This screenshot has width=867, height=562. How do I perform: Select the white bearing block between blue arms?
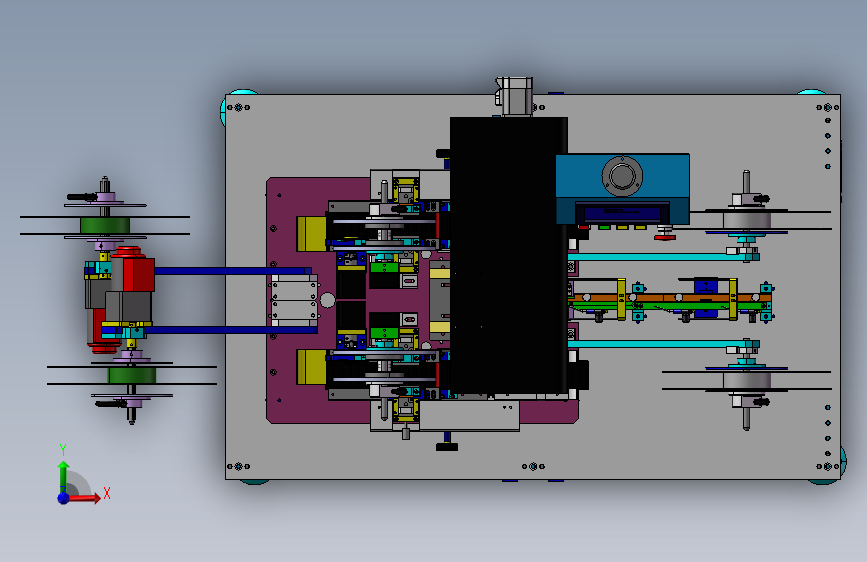click(294, 300)
